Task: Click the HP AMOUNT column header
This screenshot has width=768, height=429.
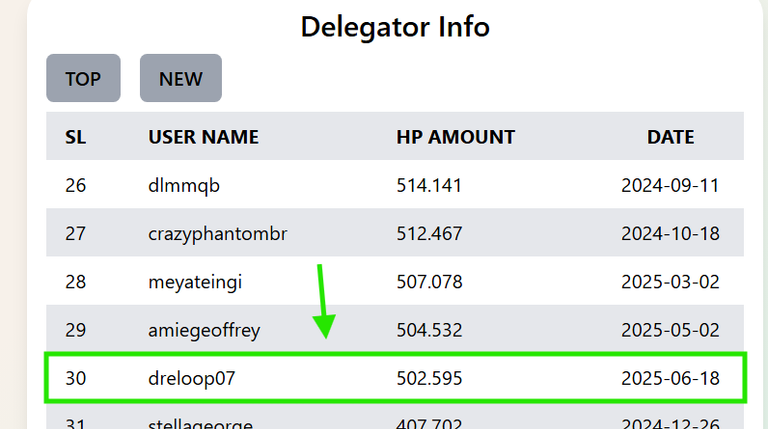Action: point(455,137)
